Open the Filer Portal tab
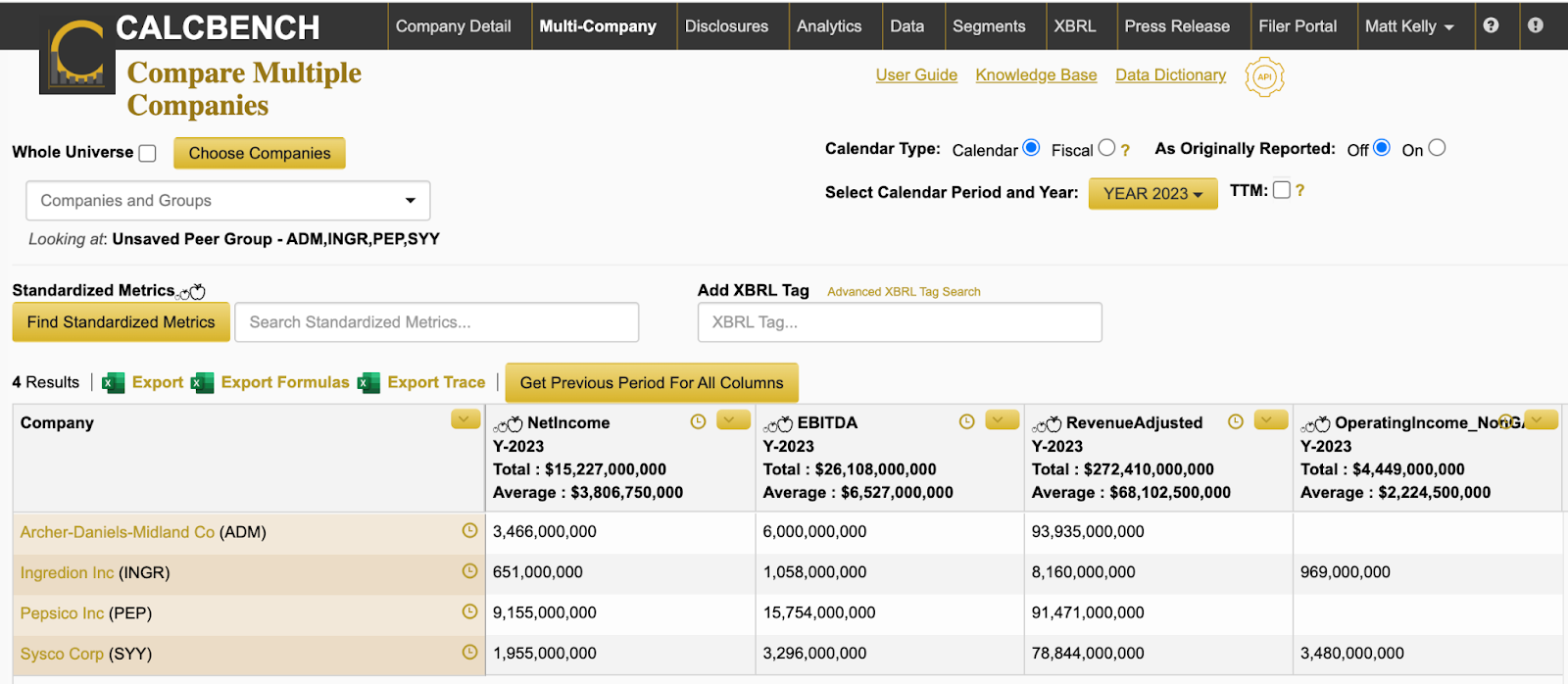 (x=1298, y=26)
